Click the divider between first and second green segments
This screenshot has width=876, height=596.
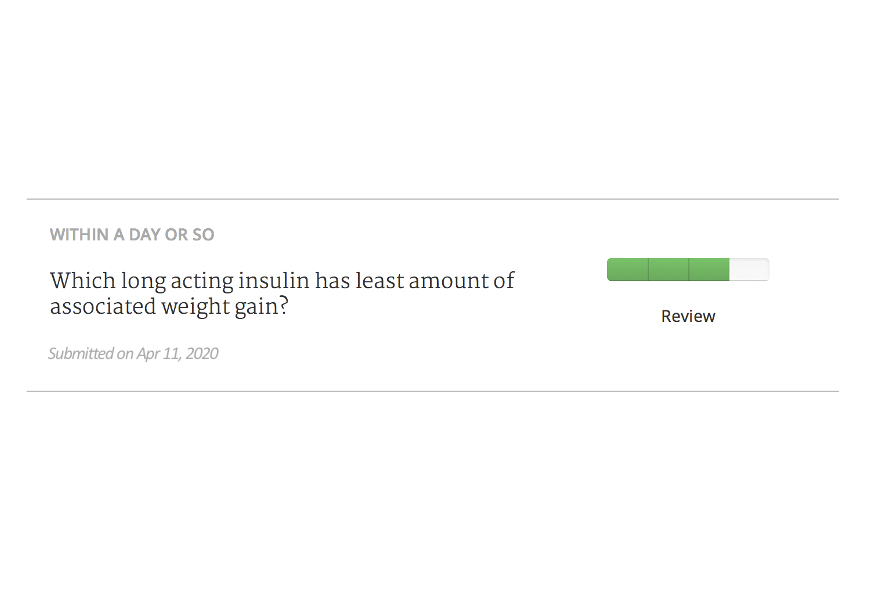pos(648,269)
